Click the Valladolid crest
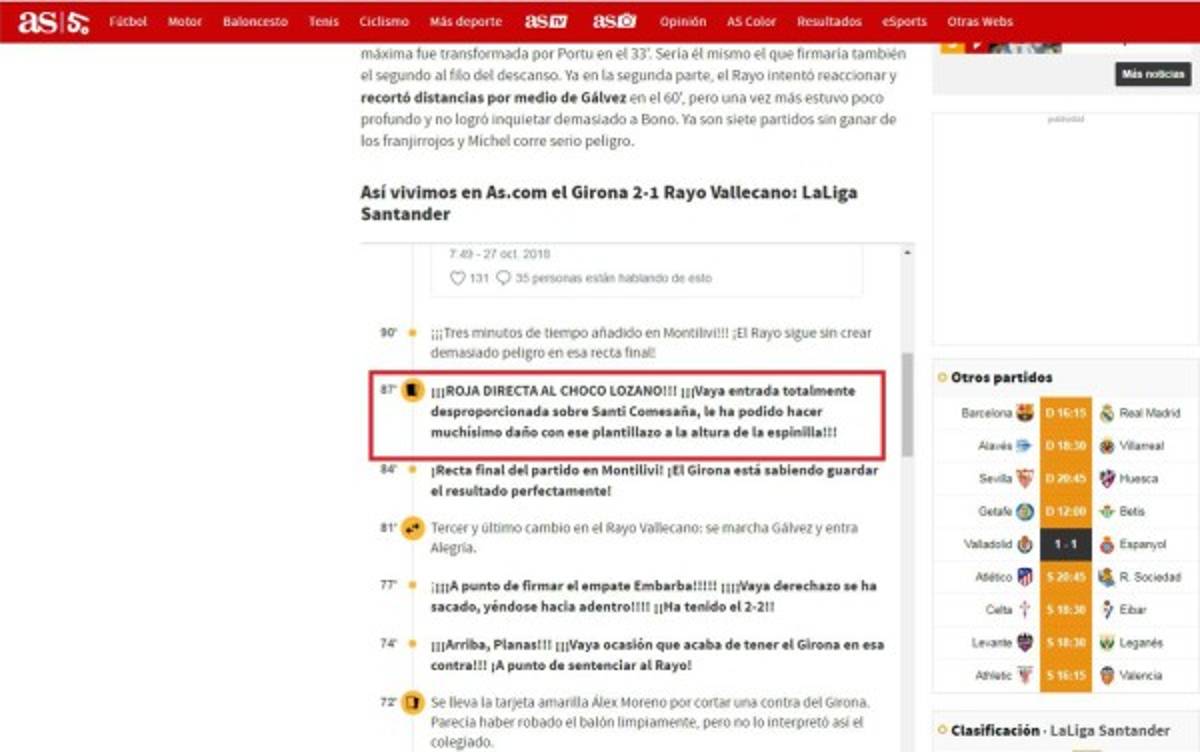 (1022, 546)
